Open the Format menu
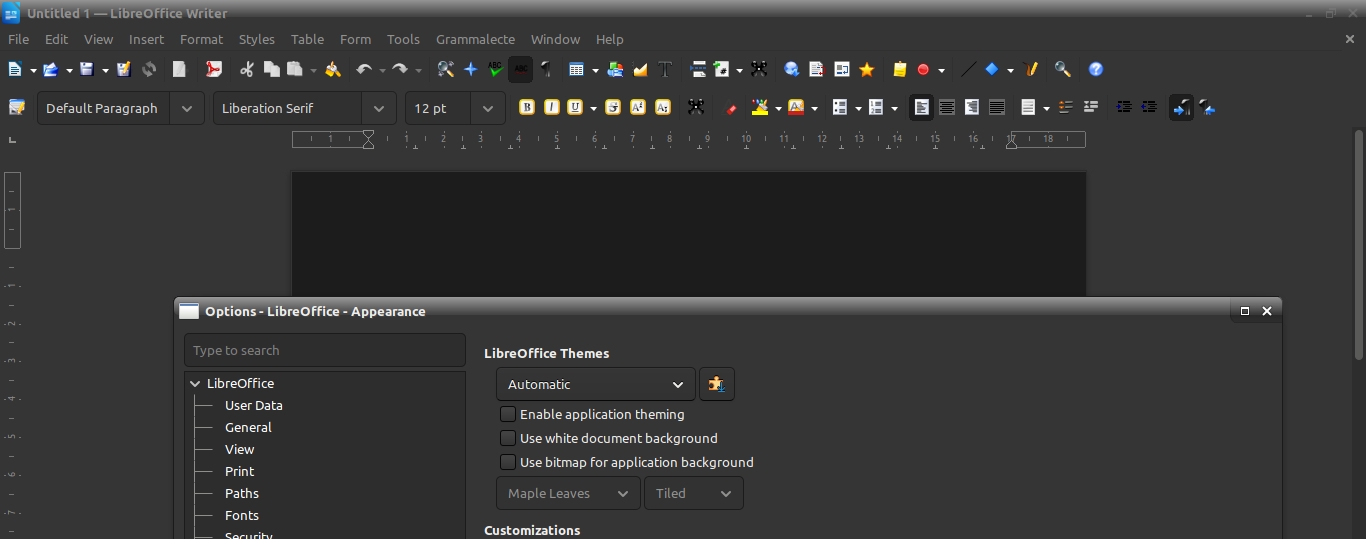This screenshot has height=539, width=1366. [201, 39]
